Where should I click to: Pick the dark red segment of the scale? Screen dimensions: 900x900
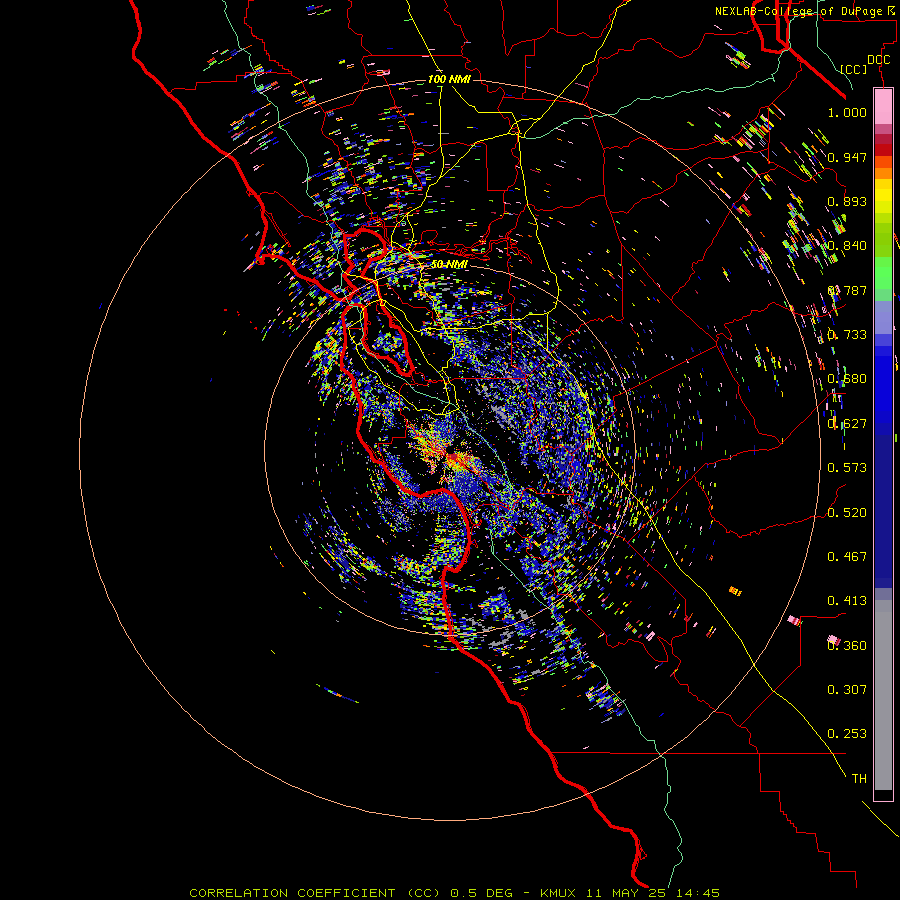(x=883, y=149)
